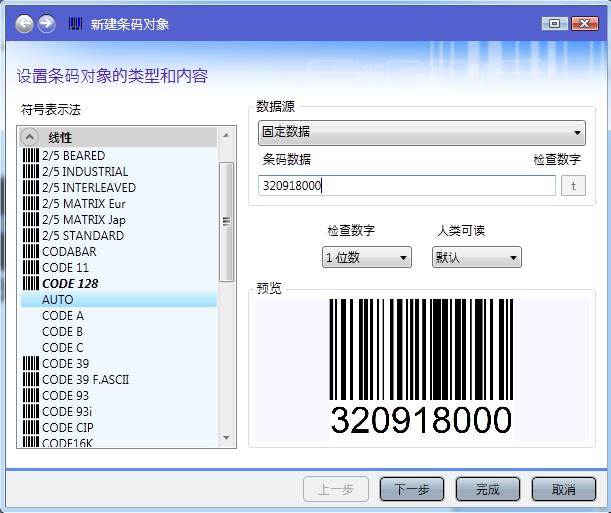This screenshot has height=513, width=611.
Task: Open the 默认 human readable dropdown
Action: coord(477,257)
